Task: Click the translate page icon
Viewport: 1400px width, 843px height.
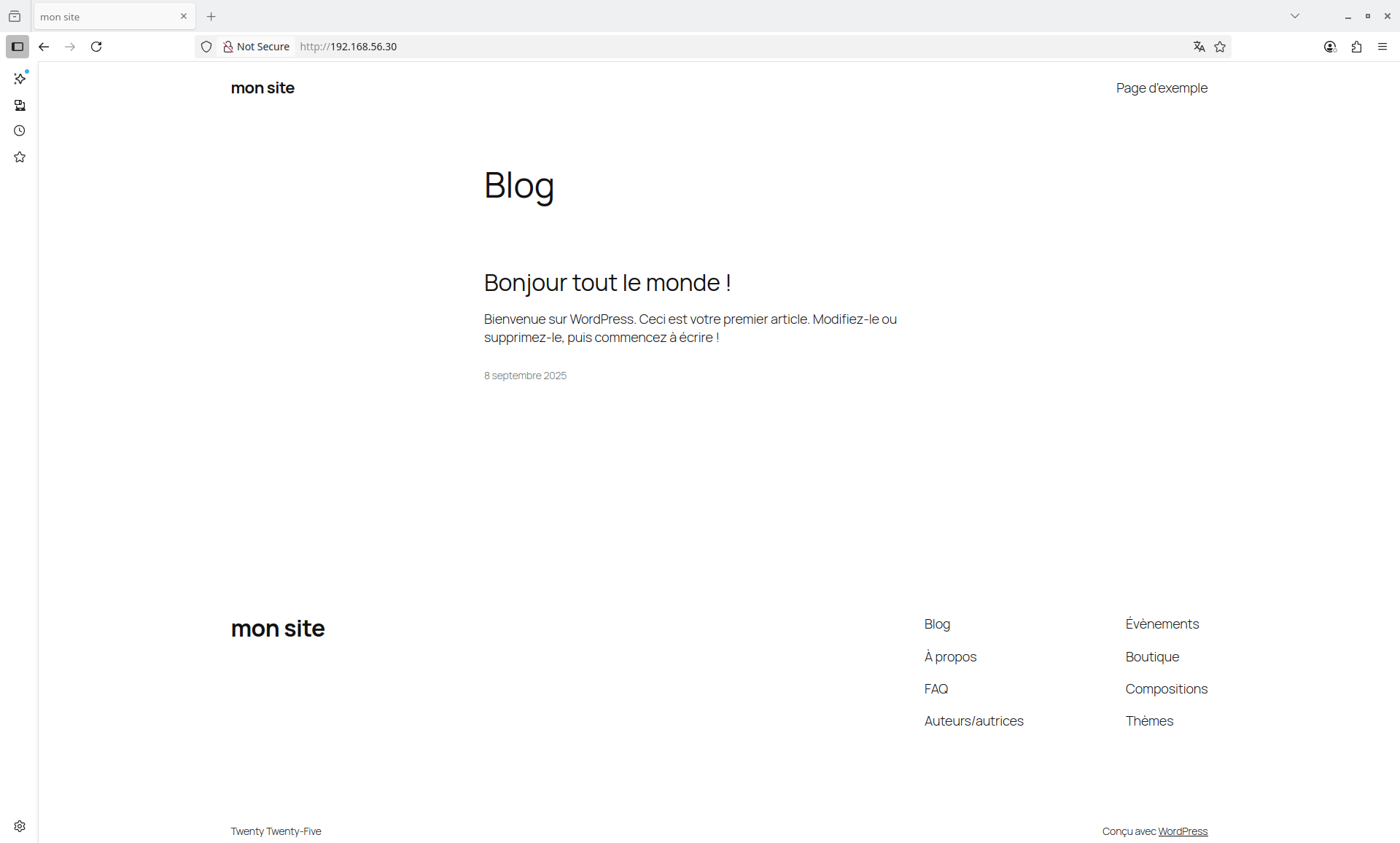Action: (1199, 47)
